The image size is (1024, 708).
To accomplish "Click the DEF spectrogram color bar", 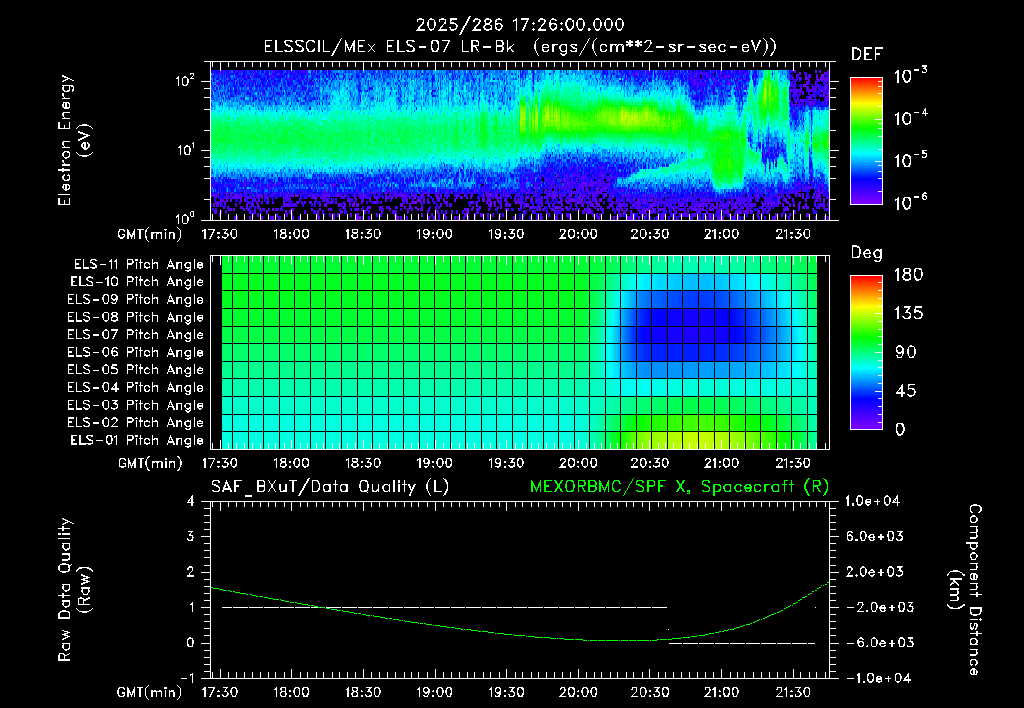I will click(866, 140).
